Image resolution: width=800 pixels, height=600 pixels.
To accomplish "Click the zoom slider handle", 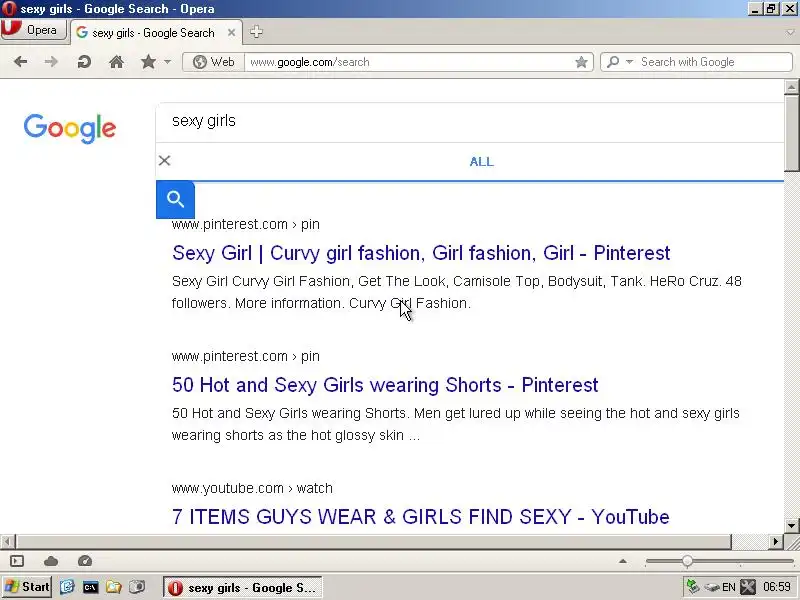I will click(687, 561).
